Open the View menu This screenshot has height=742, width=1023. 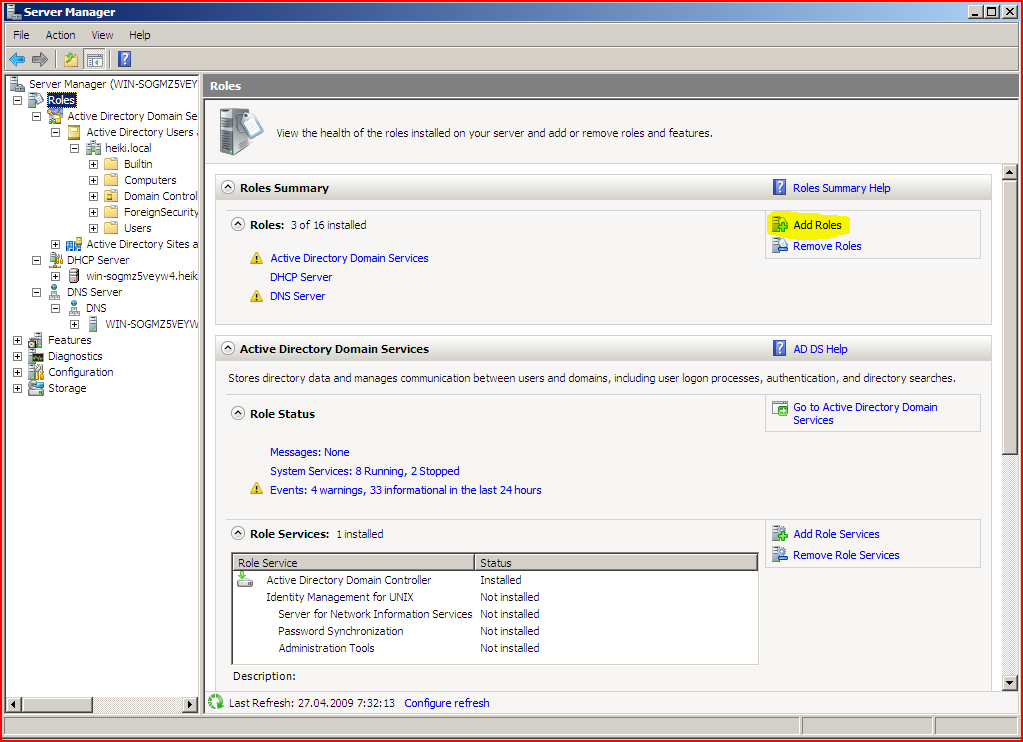coord(102,35)
